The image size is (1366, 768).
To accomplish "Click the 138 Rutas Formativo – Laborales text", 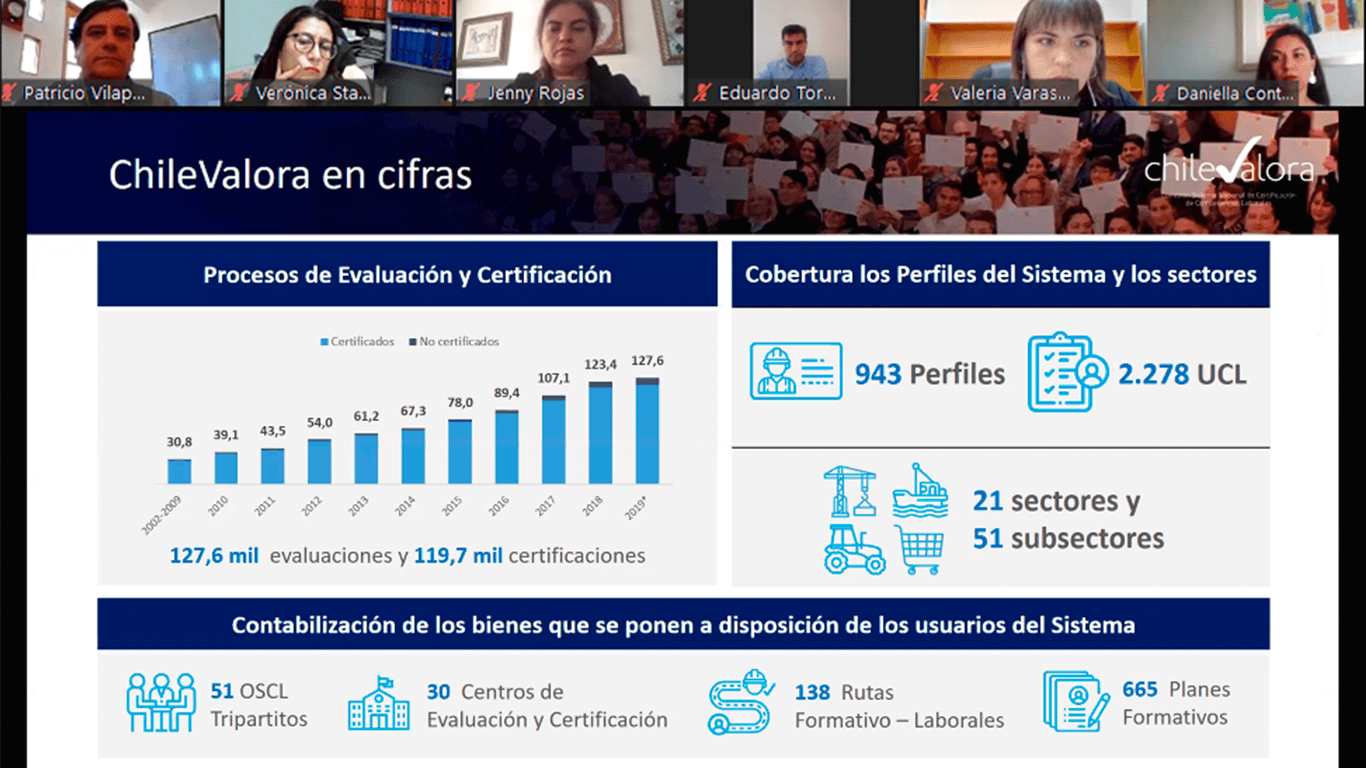I will pyautogui.click(x=899, y=706).
